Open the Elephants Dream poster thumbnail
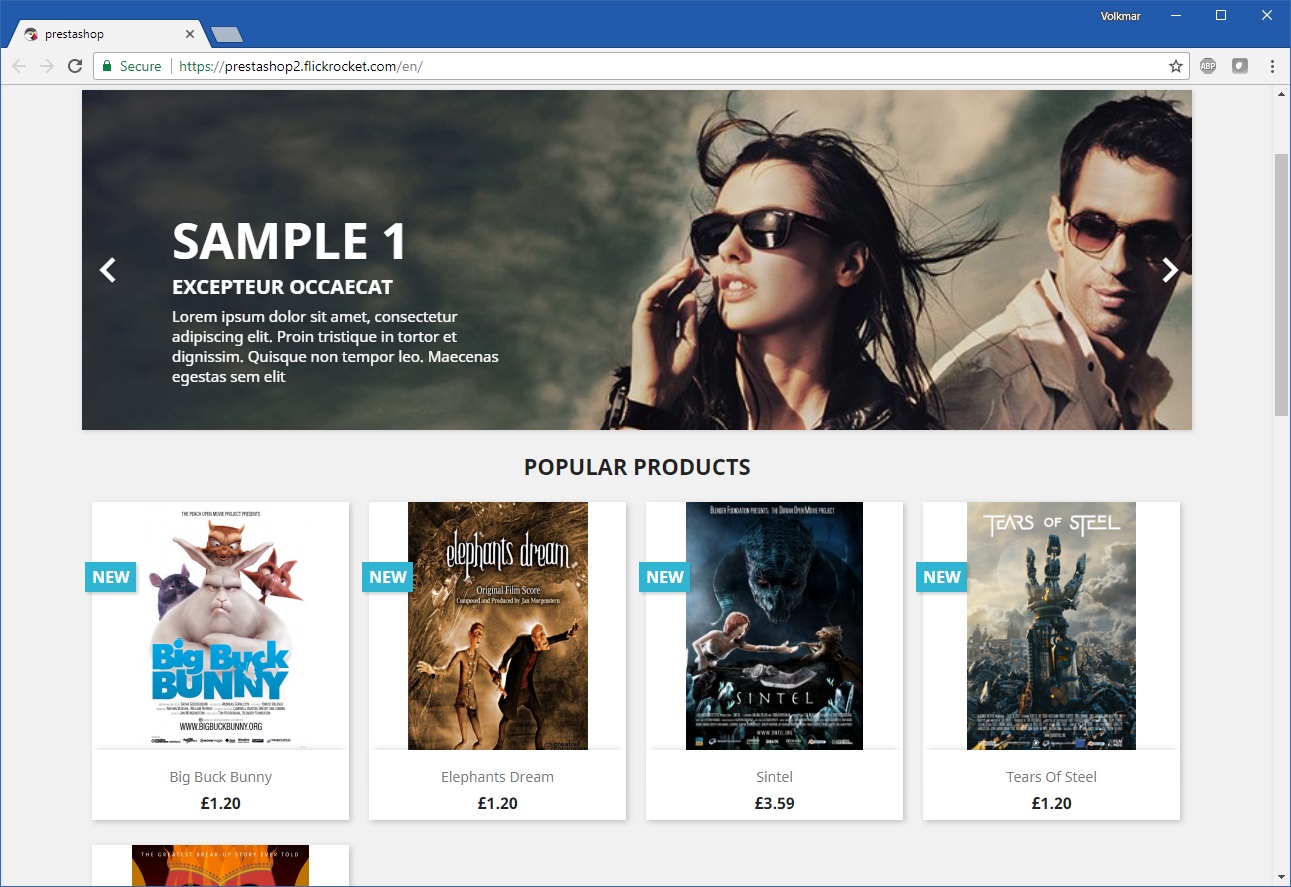 pyautogui.click(x=497, y=626)
